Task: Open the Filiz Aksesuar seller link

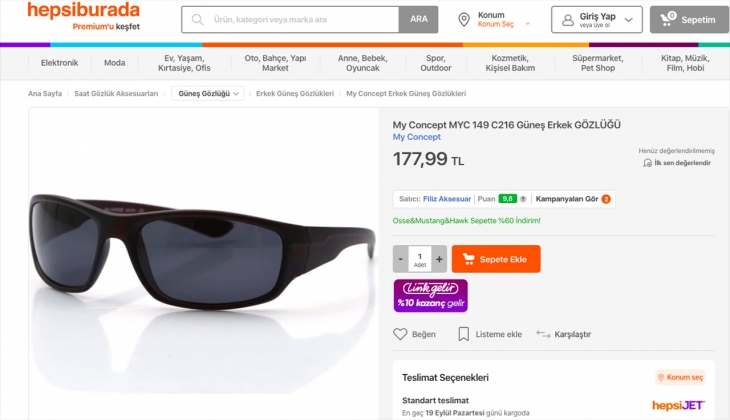Action: pos(446,199)
